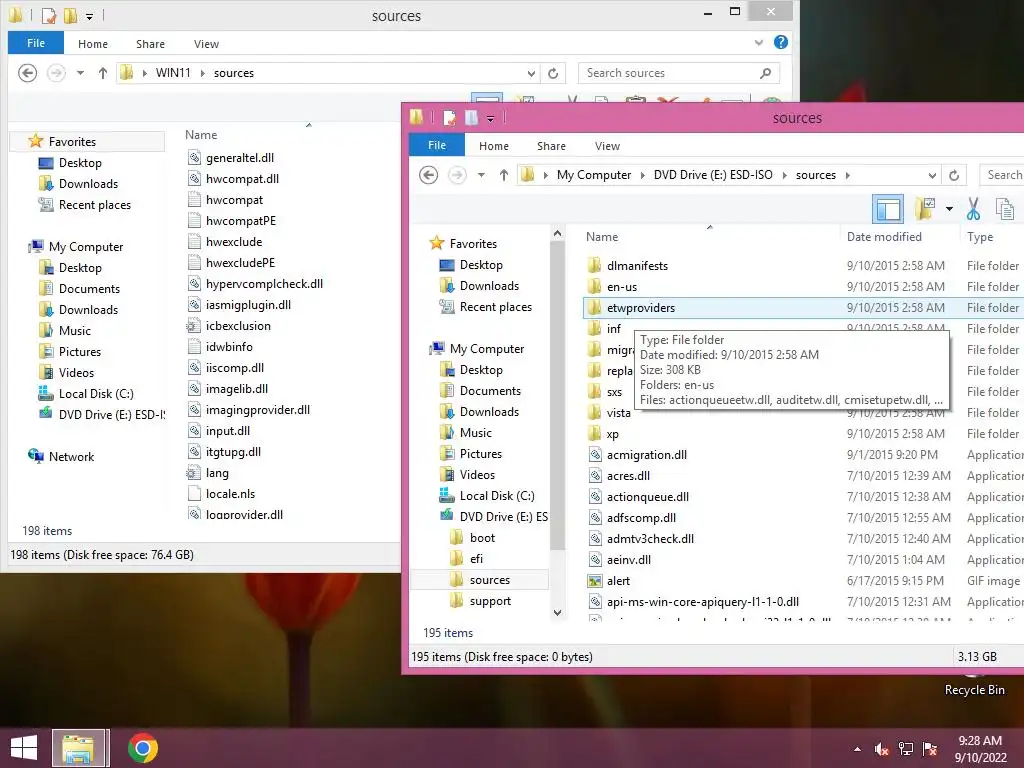Click New folder quick access icon in front window
Viewport: 1024px width, 768px height.
(x=471, y=118)
